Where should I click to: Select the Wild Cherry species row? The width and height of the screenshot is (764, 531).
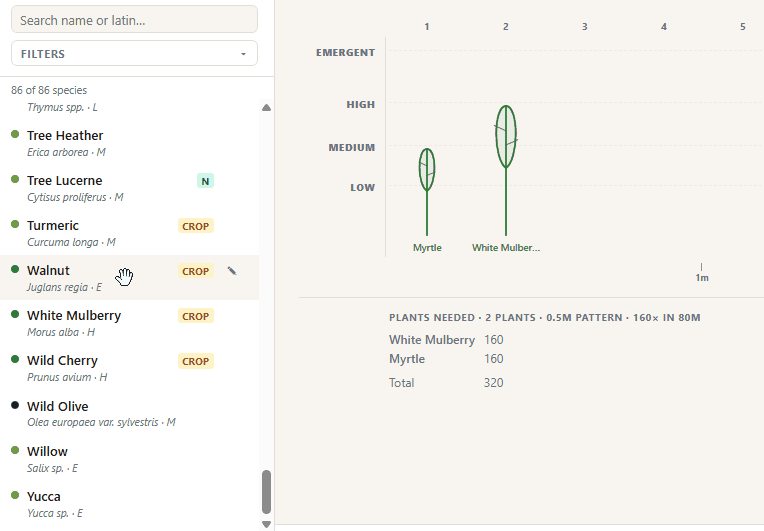(129, 368)
